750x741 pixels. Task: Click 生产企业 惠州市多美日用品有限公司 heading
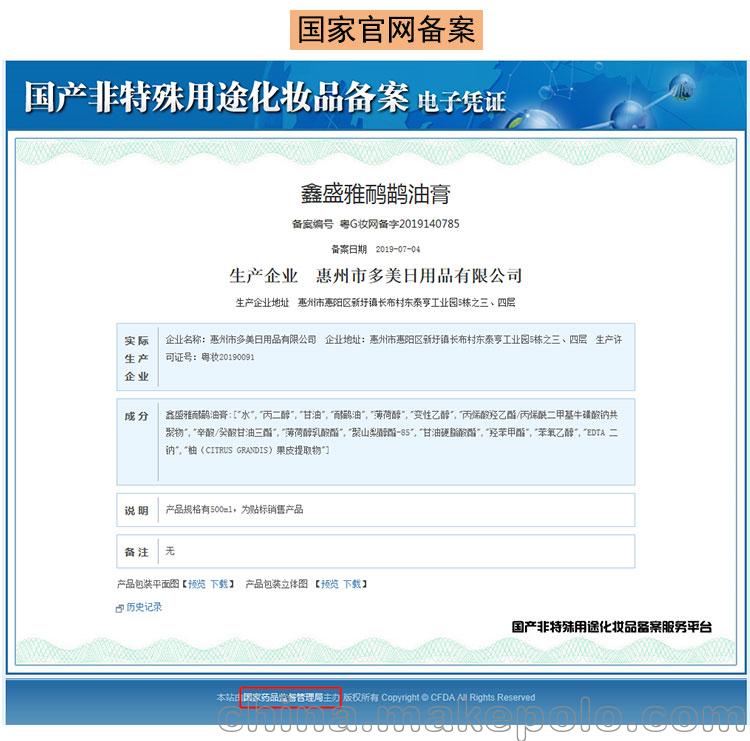pos(375,276)
